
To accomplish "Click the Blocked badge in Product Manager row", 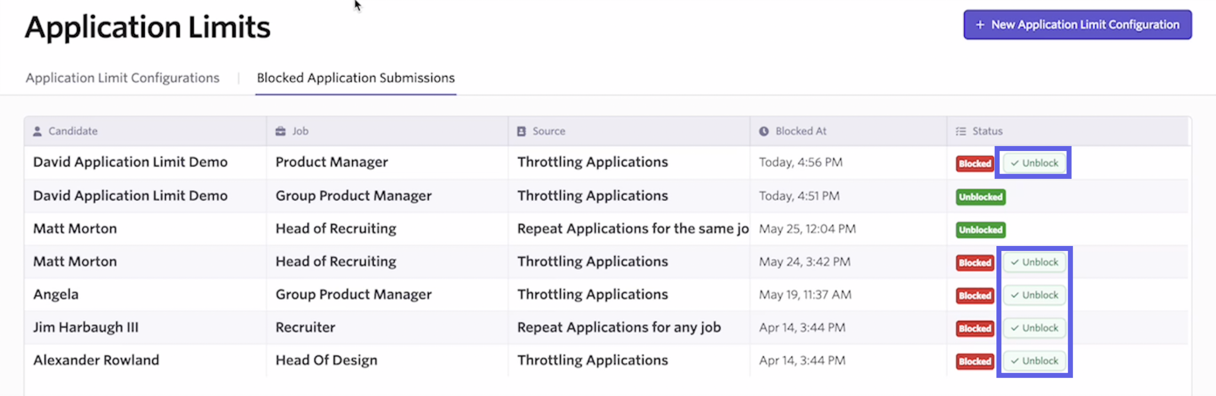I will point(974,164).
